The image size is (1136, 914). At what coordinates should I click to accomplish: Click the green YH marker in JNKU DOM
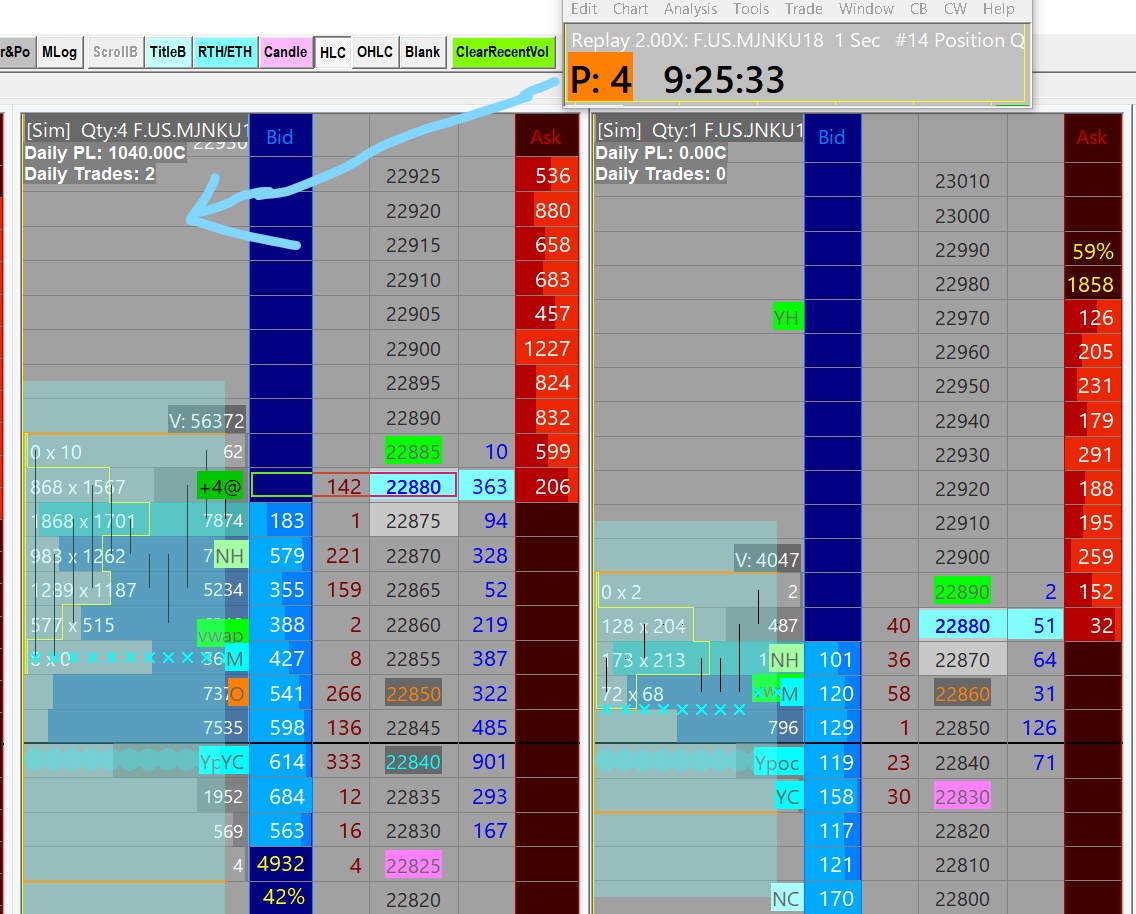pos(788,318)
